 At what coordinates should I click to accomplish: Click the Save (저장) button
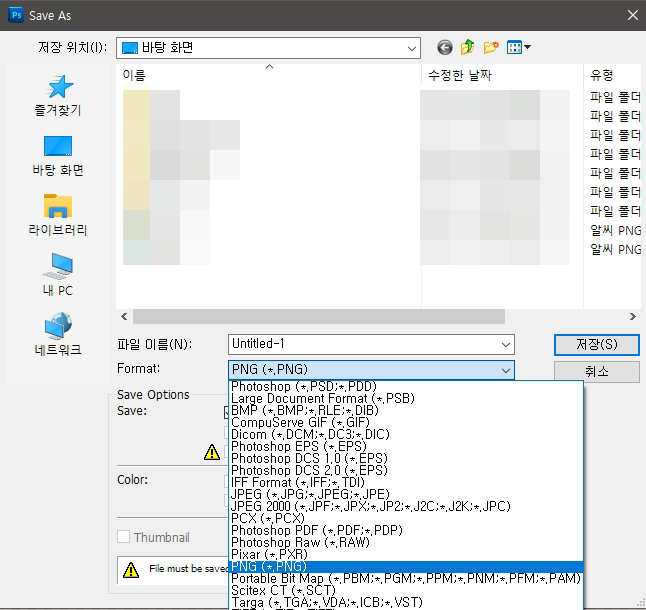coord(597,344)
